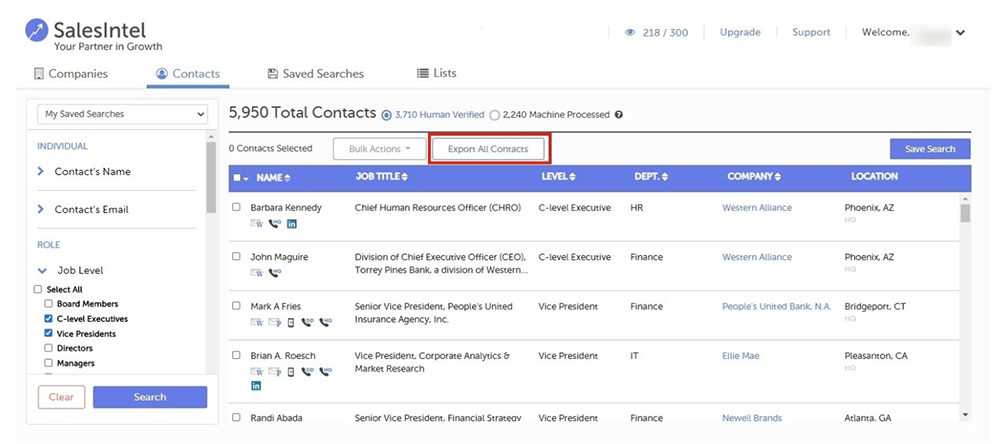
Task: Sort by JOB TITLE column arrows
Action: pos(404,177)
